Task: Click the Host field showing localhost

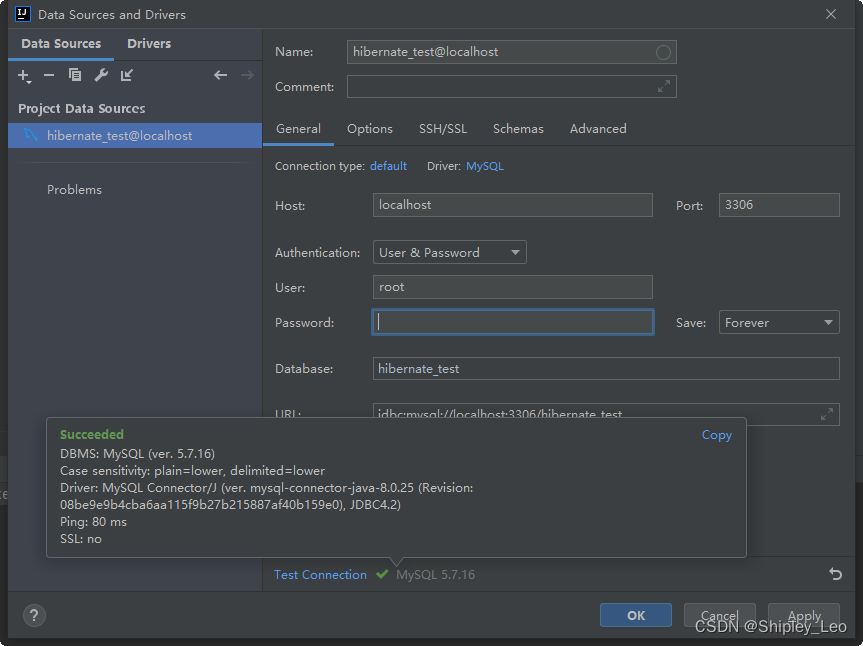Action: pos(512,205)
